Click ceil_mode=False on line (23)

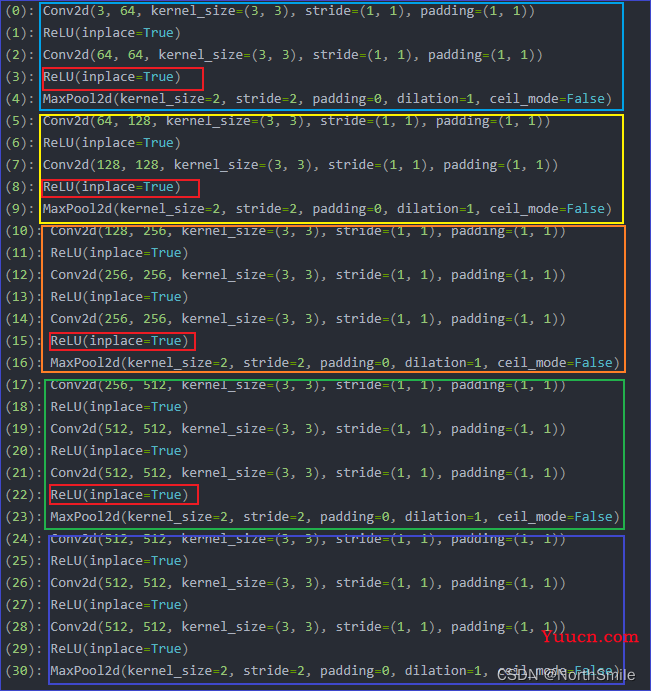pos(555,517)
